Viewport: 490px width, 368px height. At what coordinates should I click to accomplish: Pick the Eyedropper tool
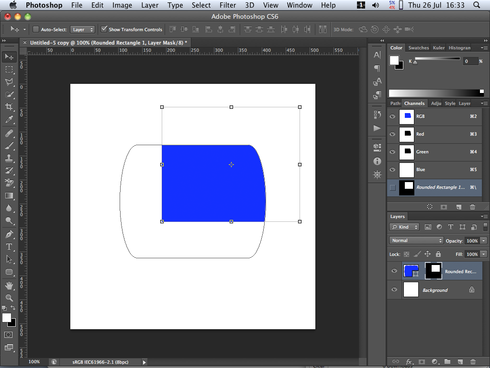click(9, 119)
